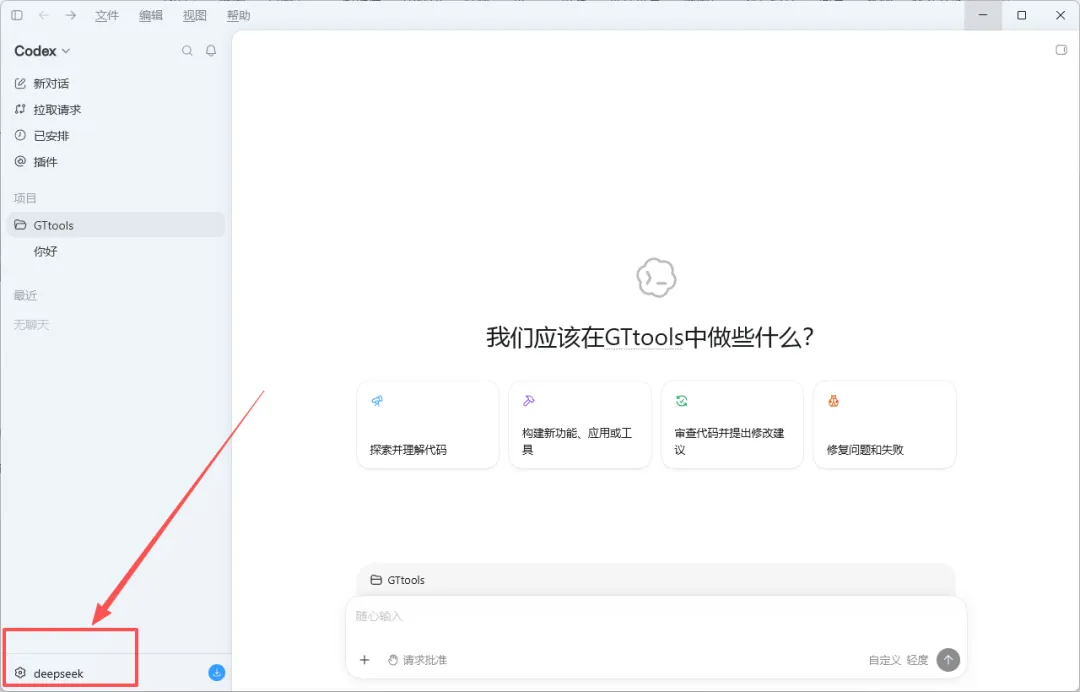Toggle the right panel icon
Screen dimensions: 1080x692
coord(1061,50)
